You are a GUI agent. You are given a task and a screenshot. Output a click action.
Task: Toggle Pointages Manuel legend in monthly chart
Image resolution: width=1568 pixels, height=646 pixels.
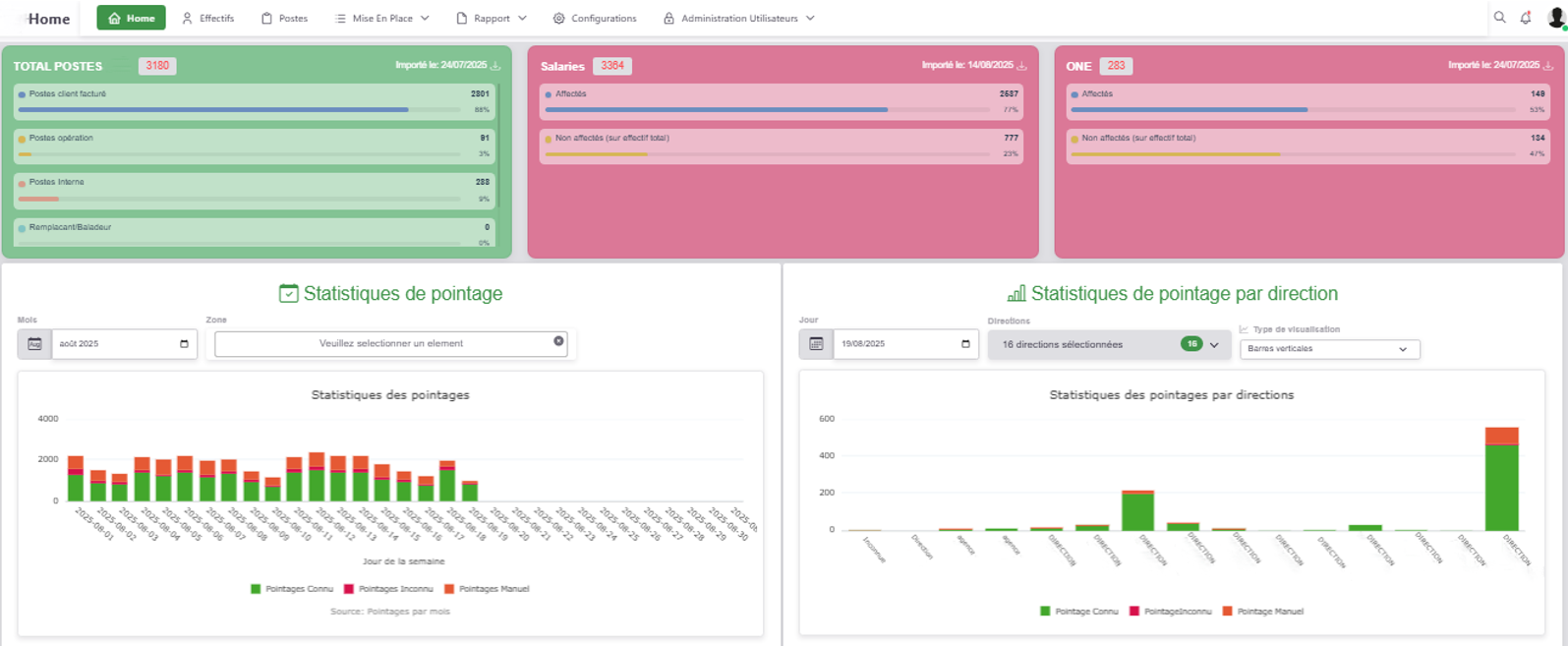[x=486, y=589]
